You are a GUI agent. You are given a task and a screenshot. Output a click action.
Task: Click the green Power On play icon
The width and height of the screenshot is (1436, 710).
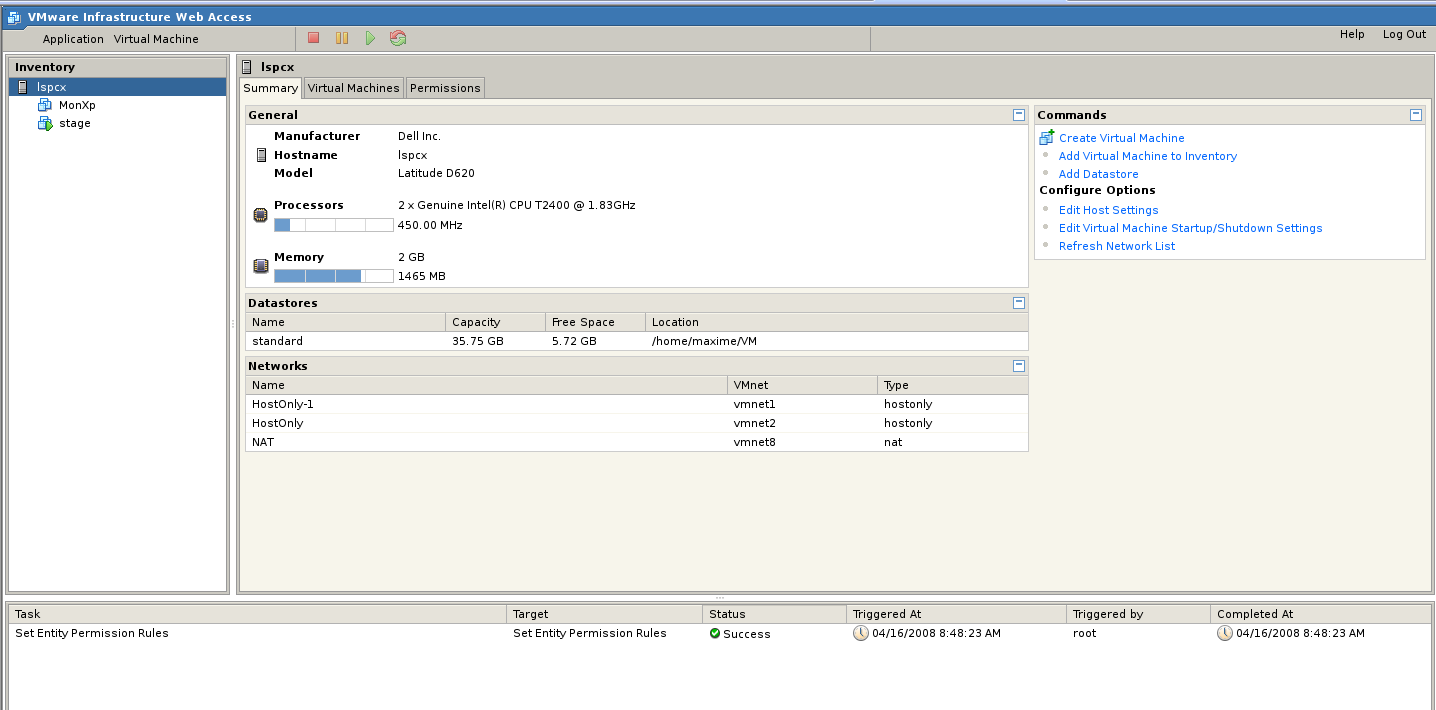[x=370, y=38]
